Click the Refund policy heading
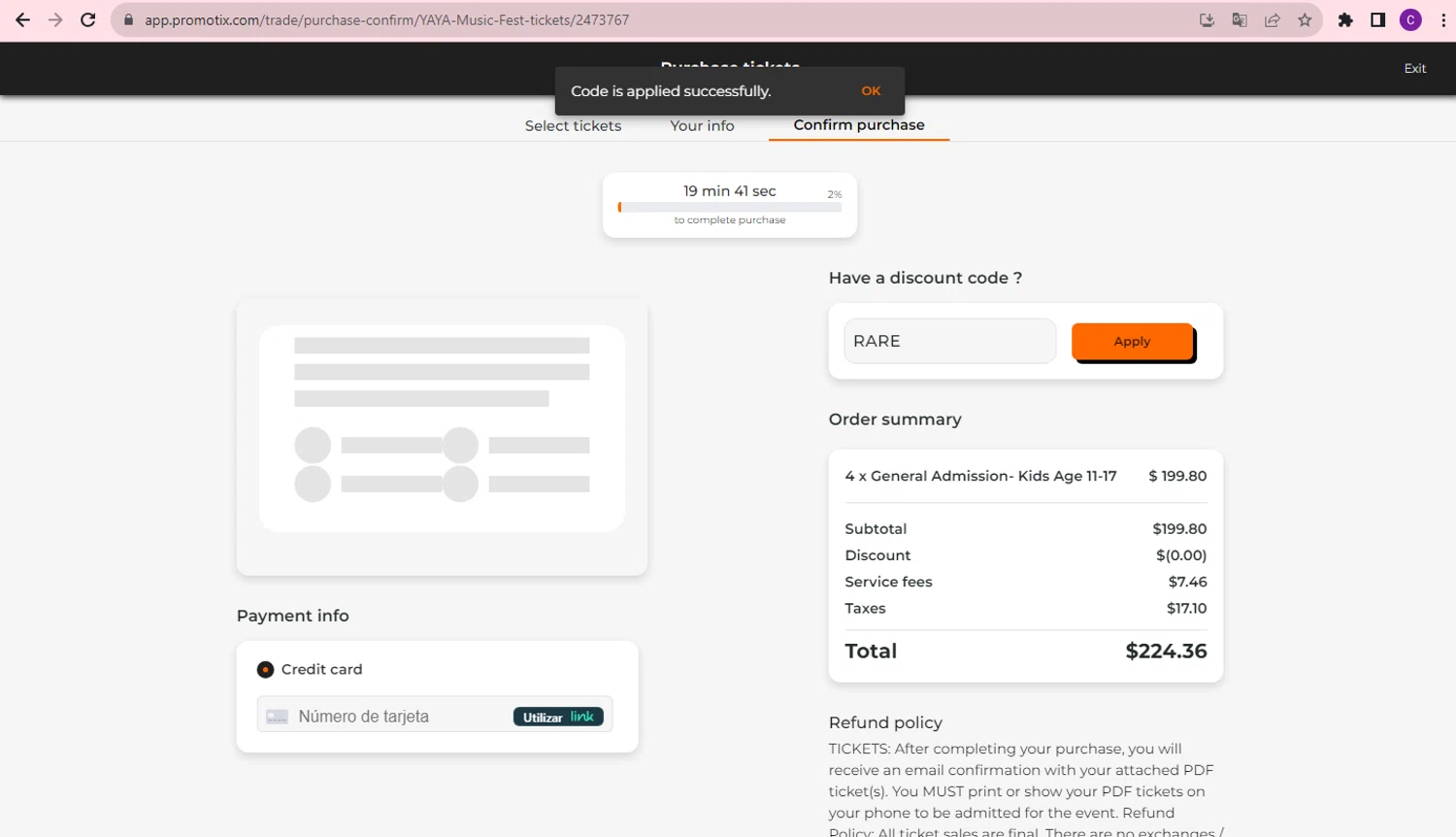This screenshot has width=1456, height=837. [x=885, y=722]
